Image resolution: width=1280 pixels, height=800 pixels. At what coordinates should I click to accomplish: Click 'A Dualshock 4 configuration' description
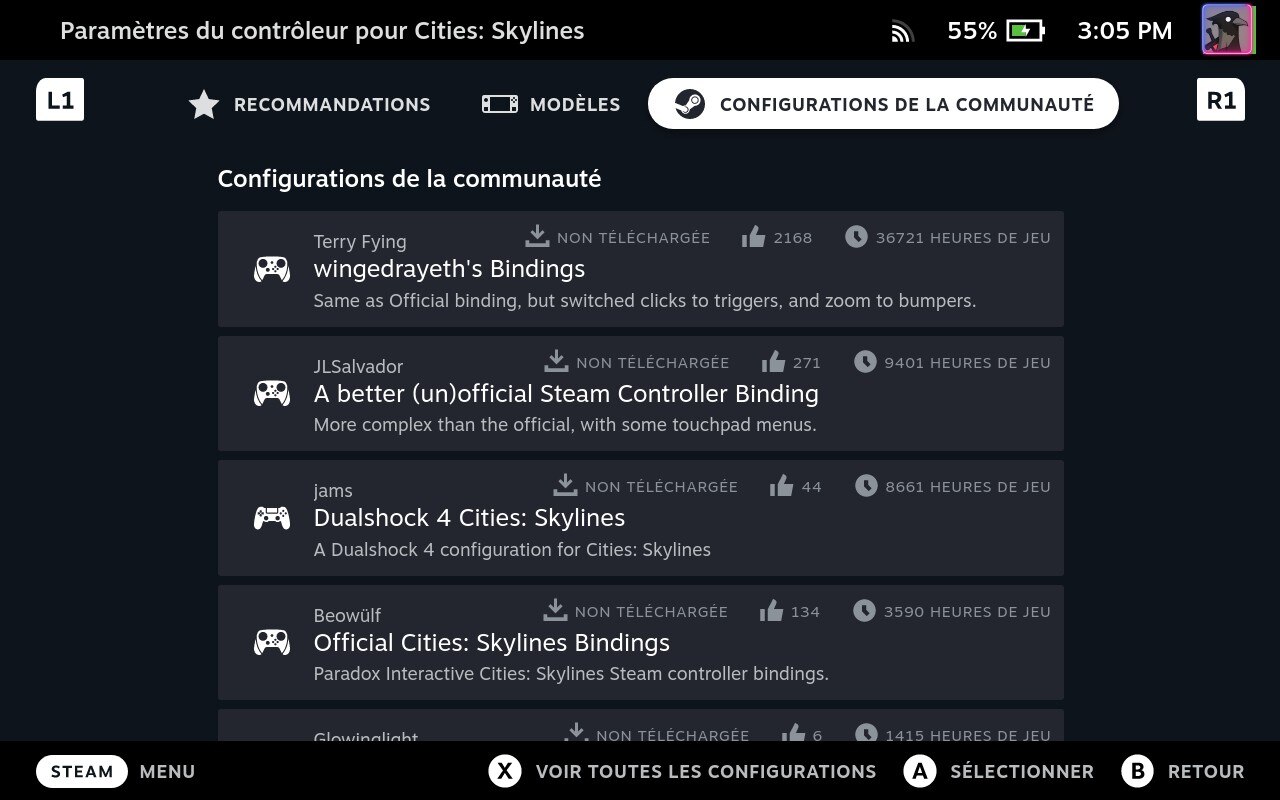(x=512, y=550)
